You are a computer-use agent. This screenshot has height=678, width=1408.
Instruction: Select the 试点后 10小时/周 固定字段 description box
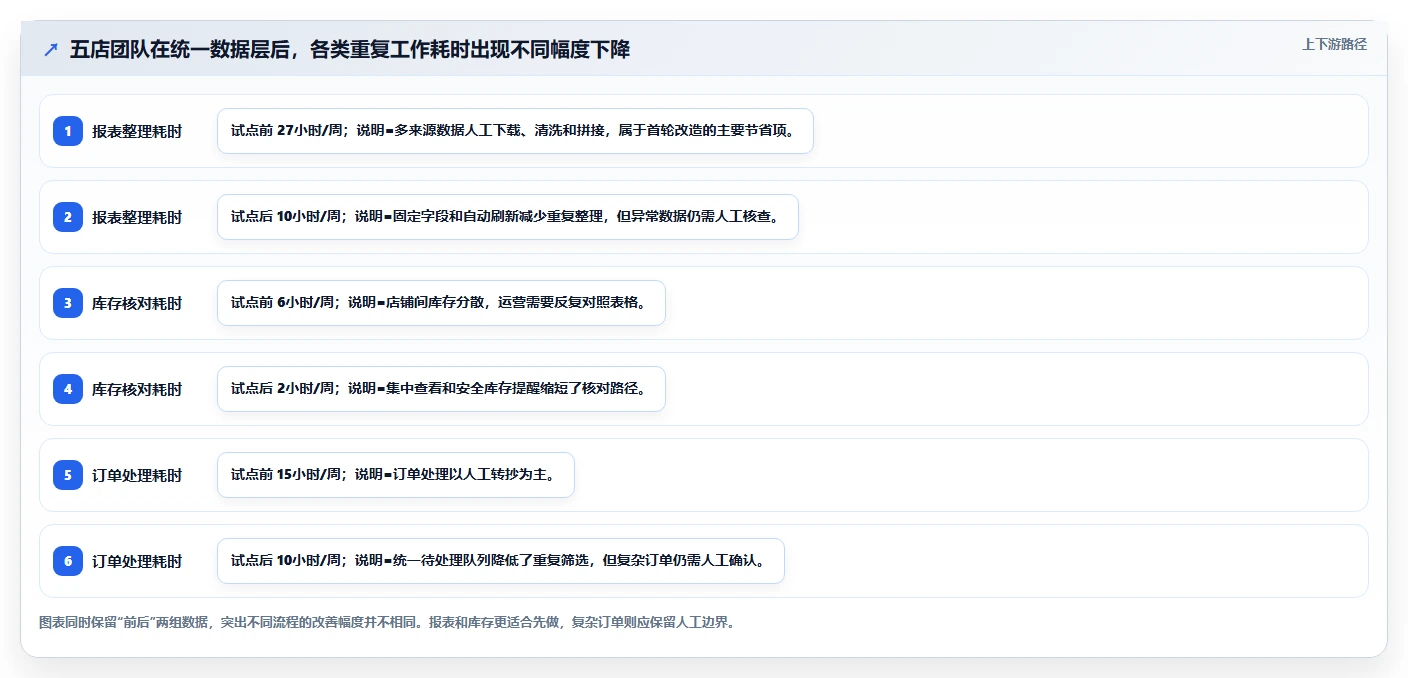pyautogui.click(x=508, y=217)
